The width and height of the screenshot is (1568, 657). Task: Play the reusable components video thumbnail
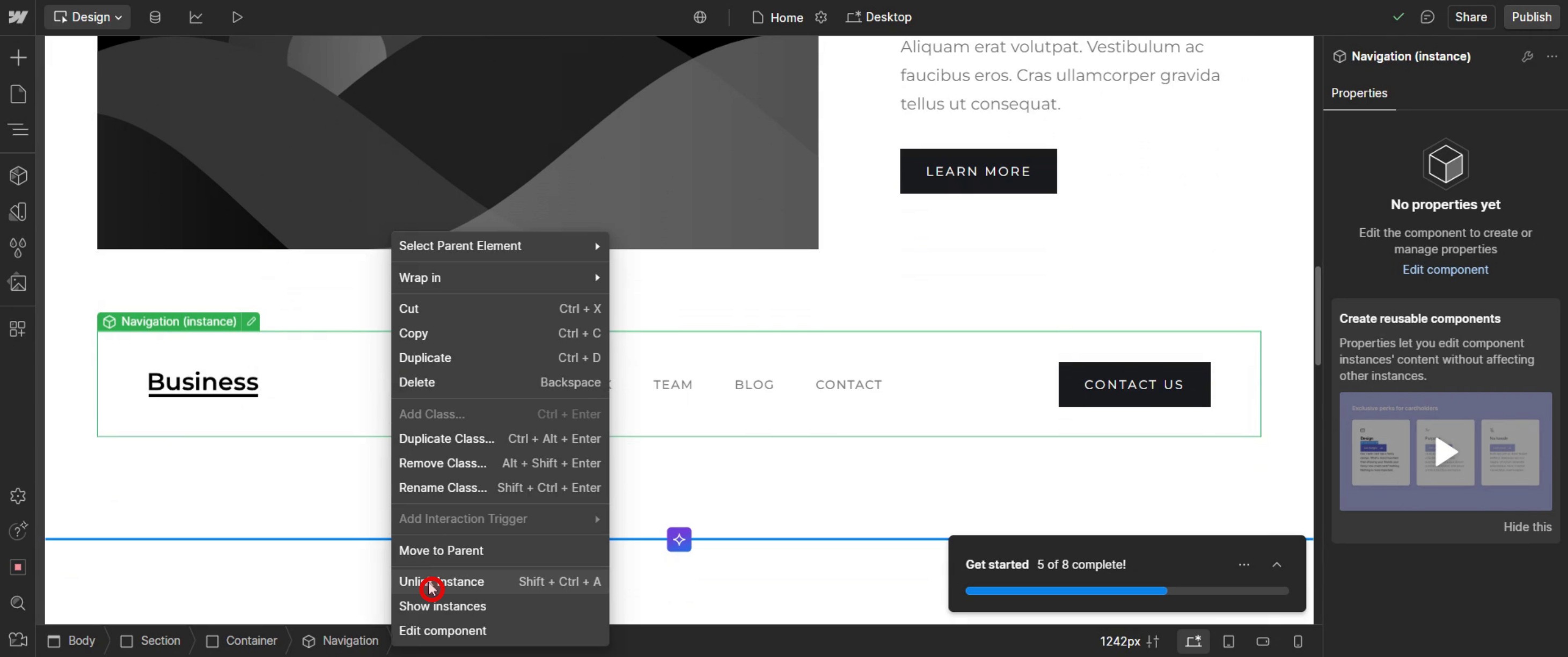(1446, 452)
